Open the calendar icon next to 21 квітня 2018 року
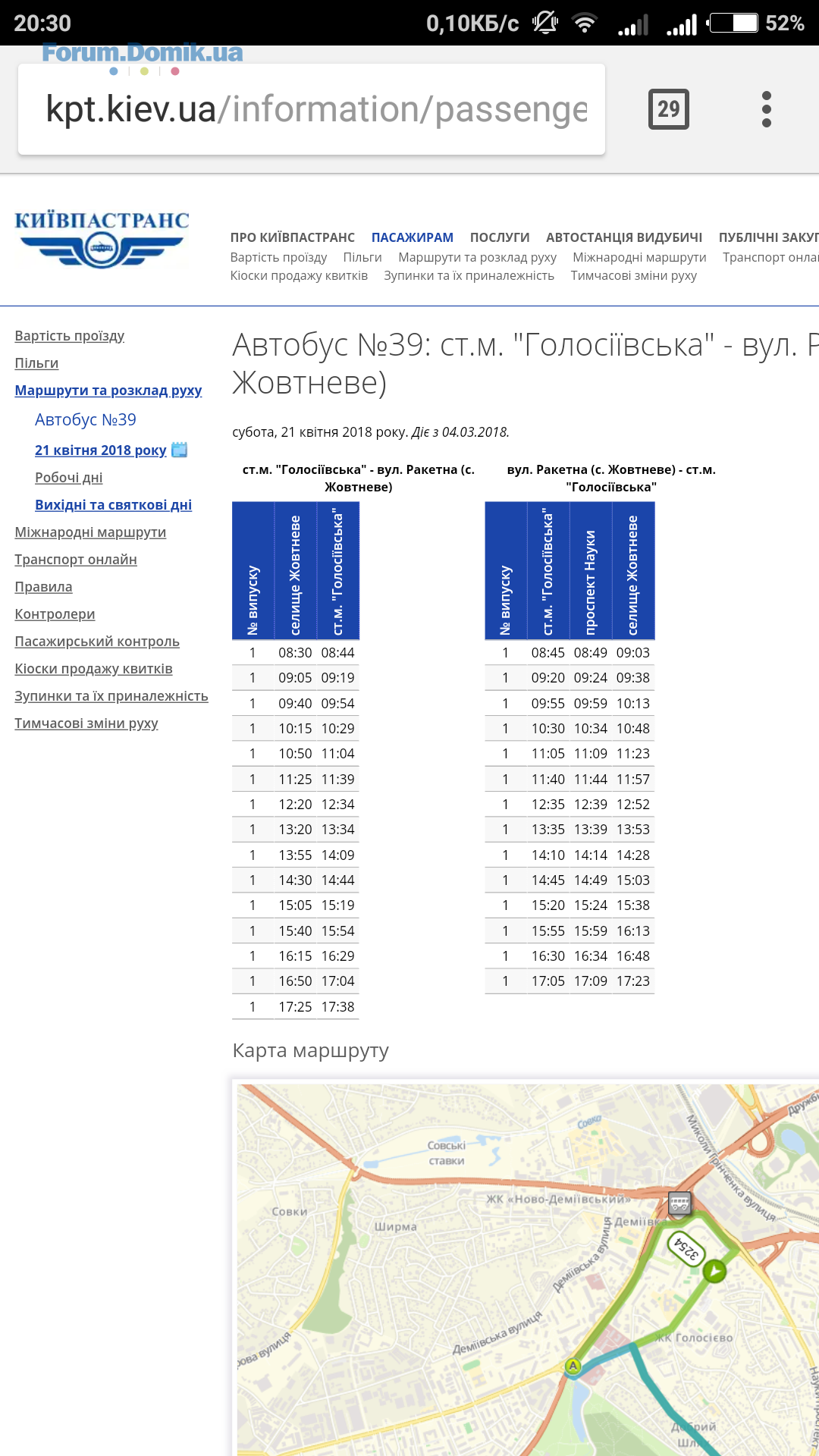 (180, 450)
